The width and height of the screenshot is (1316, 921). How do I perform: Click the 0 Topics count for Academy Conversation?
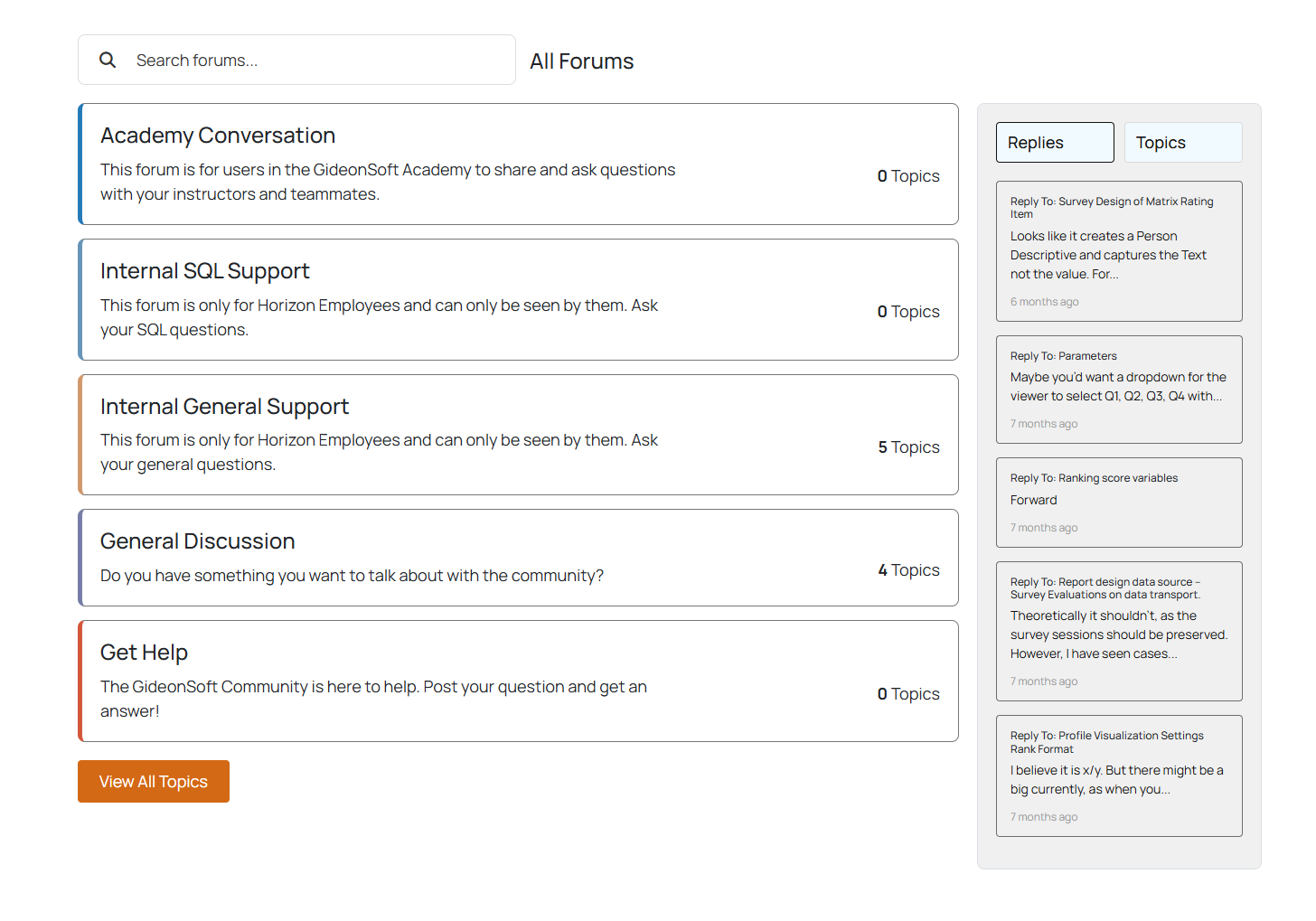point(908,176)
